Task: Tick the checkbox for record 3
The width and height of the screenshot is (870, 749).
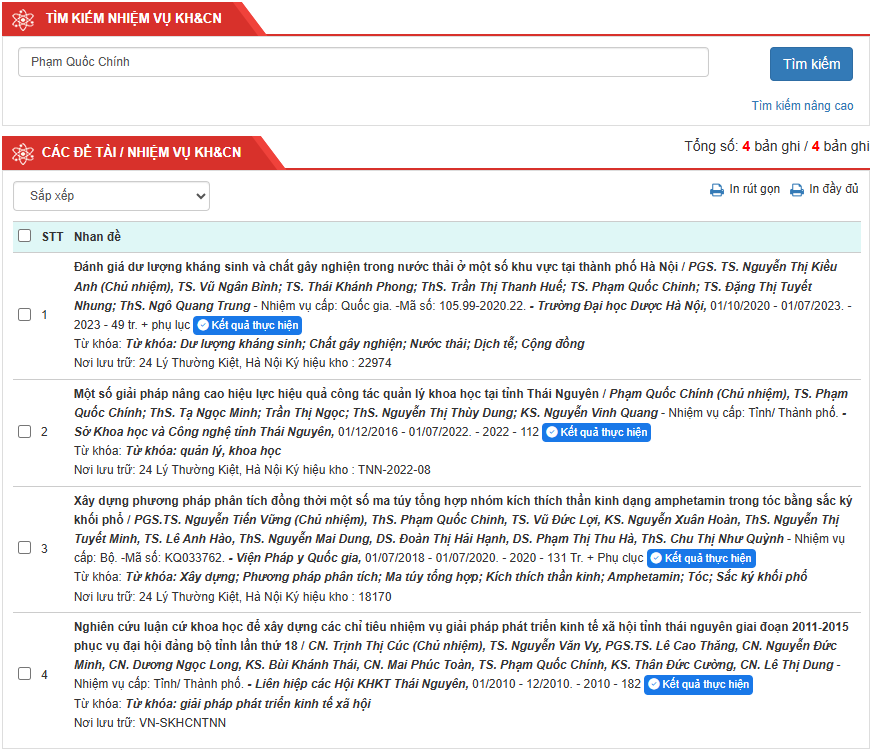Action: 24,548
